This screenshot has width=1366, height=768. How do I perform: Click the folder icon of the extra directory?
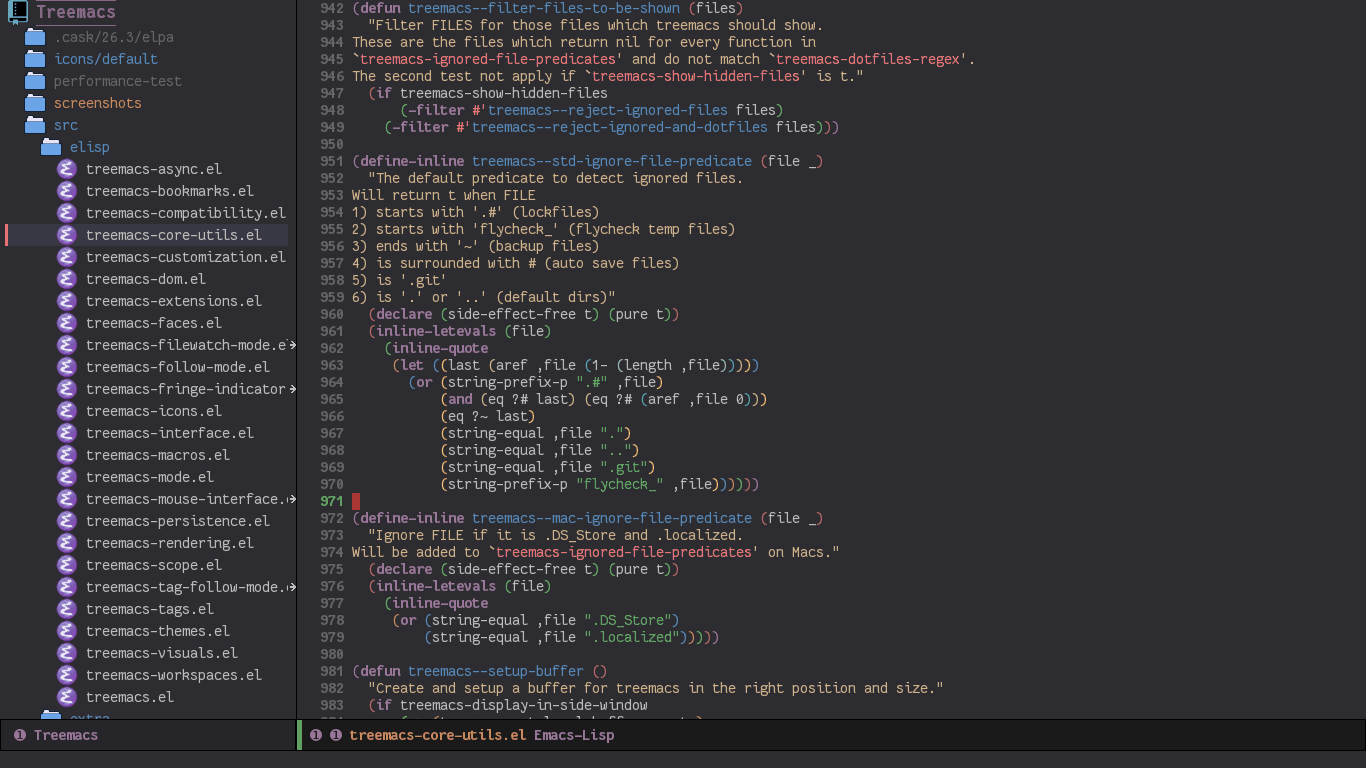(50, 716)
